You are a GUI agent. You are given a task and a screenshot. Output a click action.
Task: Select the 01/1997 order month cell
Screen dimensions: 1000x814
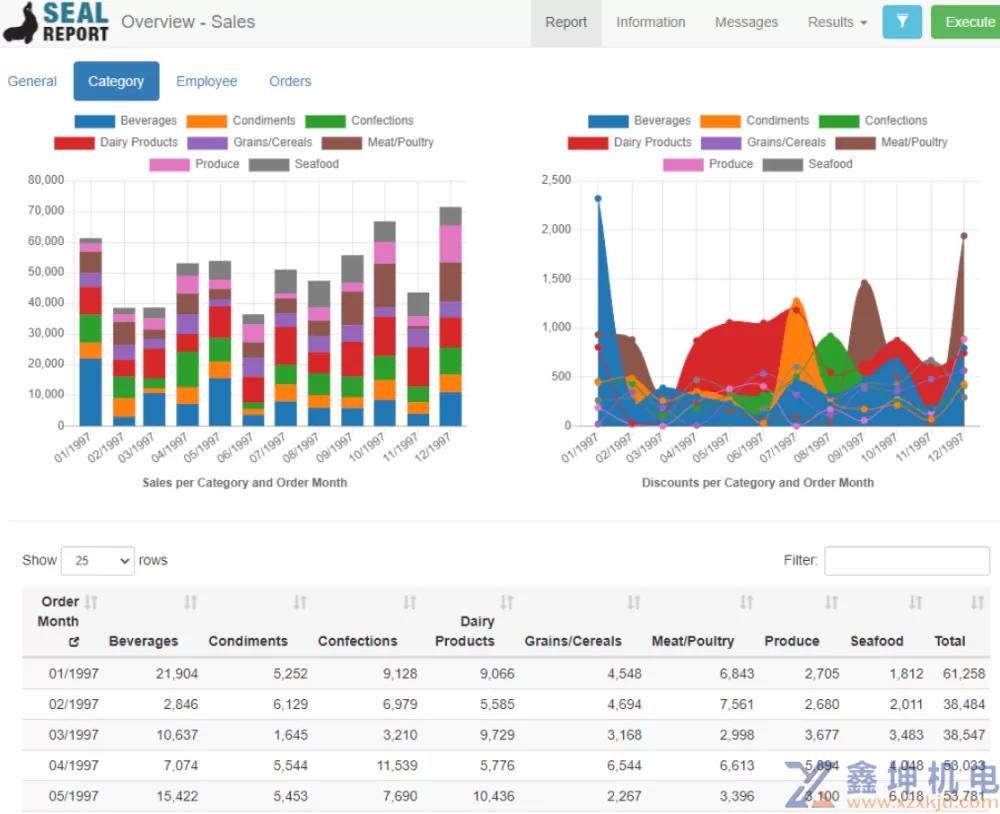(x=73, y=674)
